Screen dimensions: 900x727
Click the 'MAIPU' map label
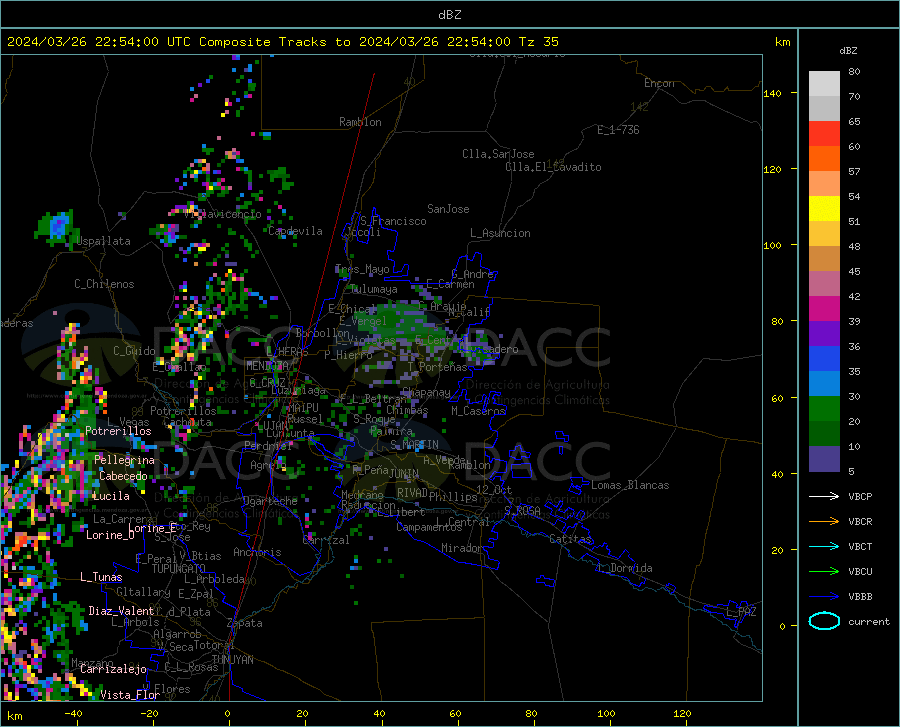click(303, 407)
